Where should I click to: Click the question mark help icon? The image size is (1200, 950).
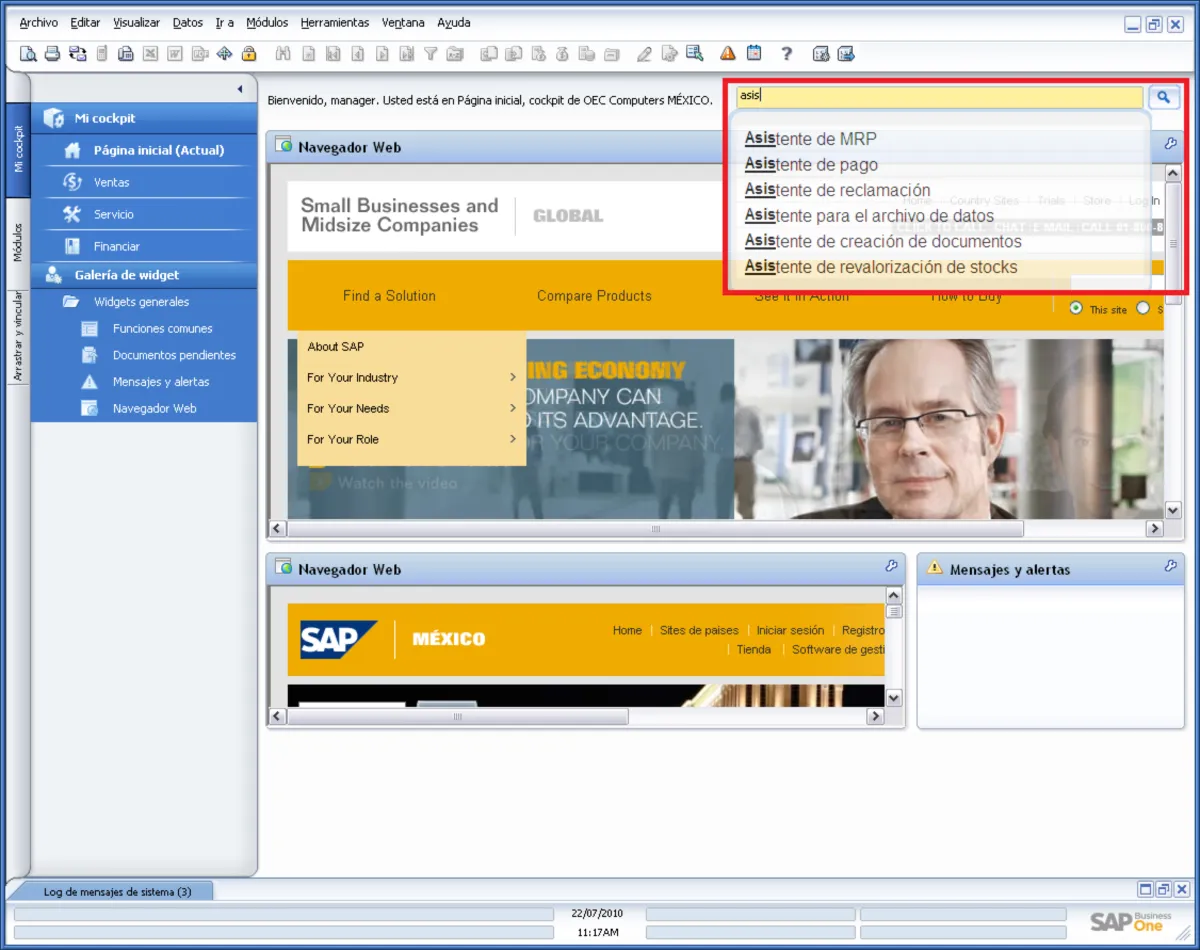click(x=787, y=54)
